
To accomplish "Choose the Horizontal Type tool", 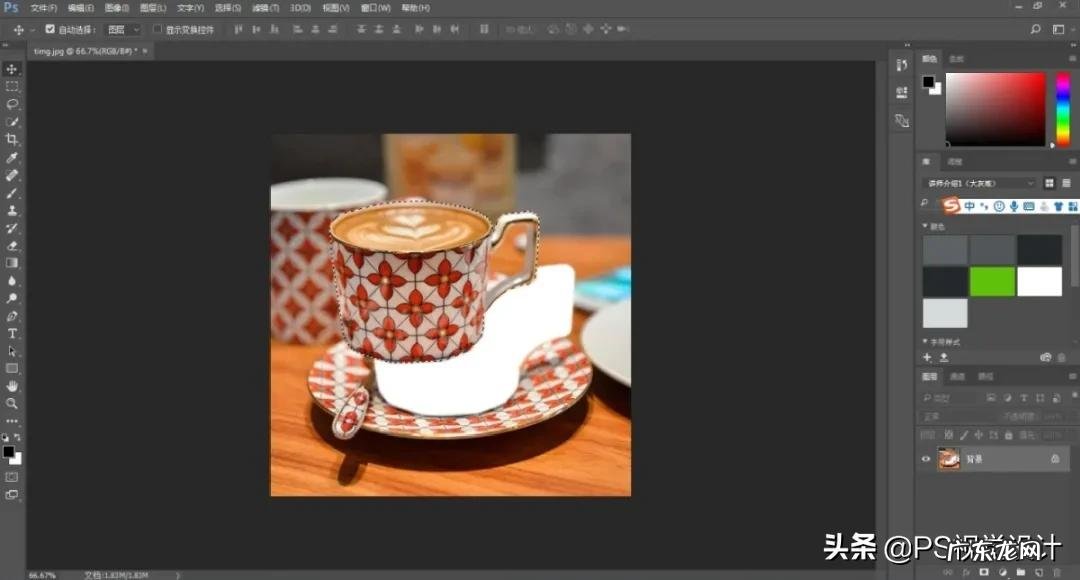I will point(12,333).
